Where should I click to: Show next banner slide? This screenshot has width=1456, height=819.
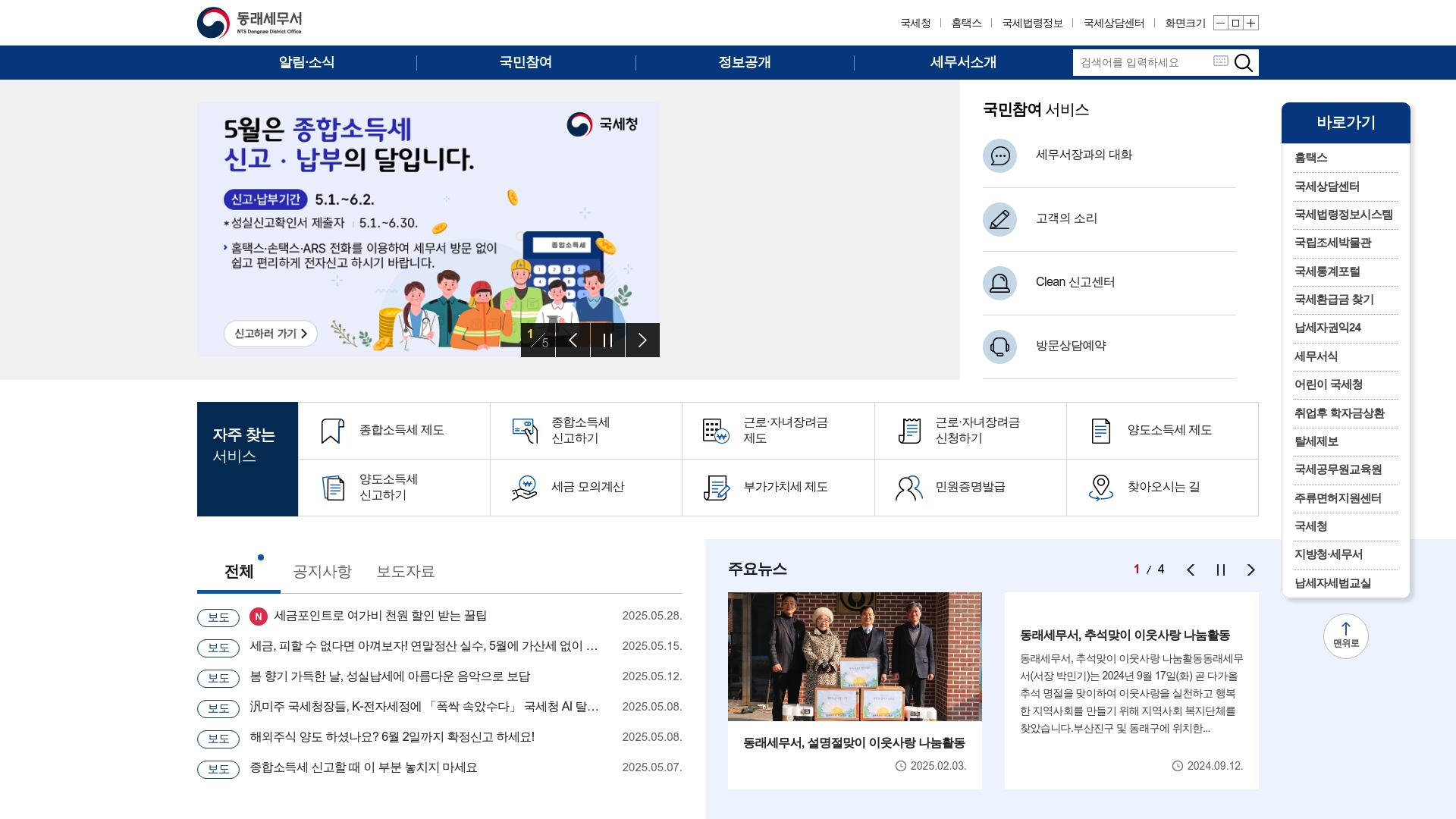click(x=642, y=340)
